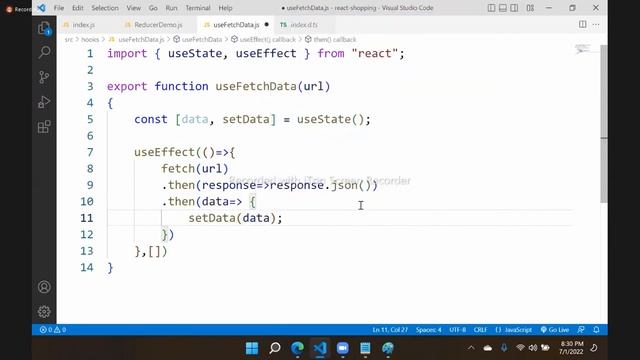The width and height of the screenshot is (640, 360).
Task: Click the VS Code logo in title bar
Action: pyautogui.click(x=41, y=8)
